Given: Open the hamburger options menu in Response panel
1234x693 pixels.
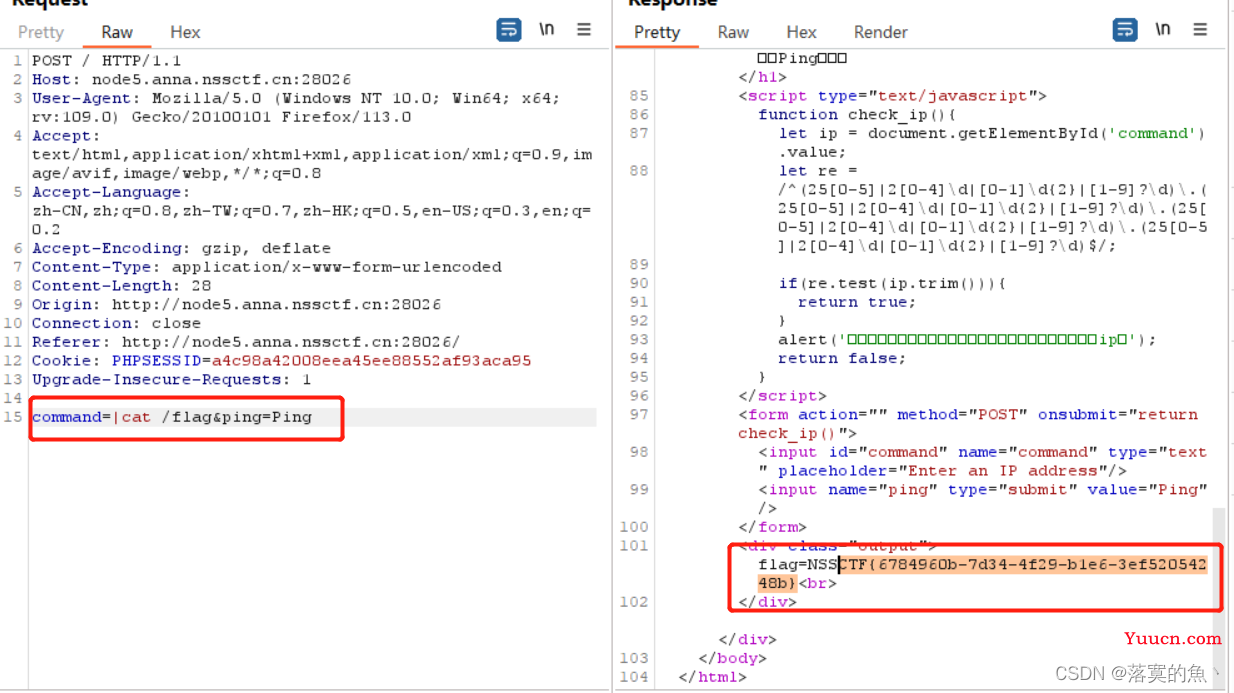Looking at the screenshot, I should 1200,30.
